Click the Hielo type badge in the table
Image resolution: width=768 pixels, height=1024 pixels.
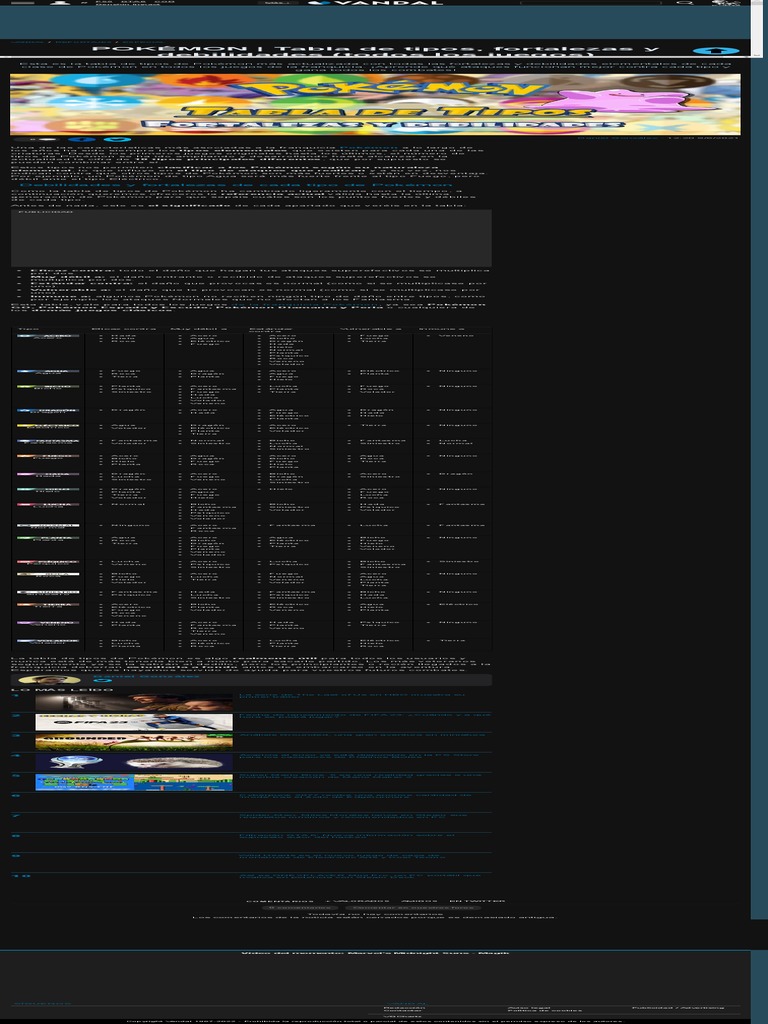click(x=48, y=489)
